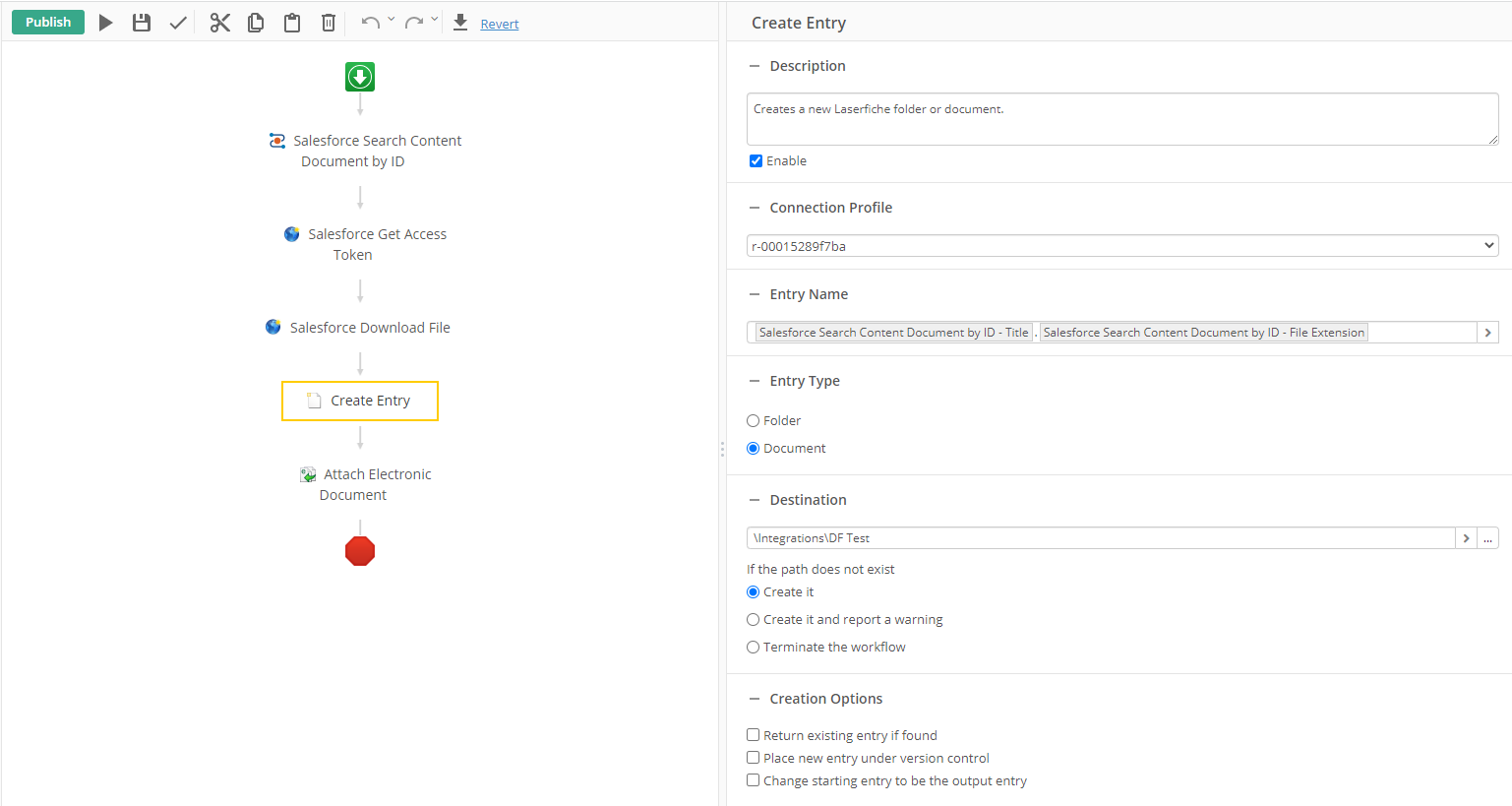1512x806 pixels.
Task: Select Folder entry type
Action: [753, 421]
